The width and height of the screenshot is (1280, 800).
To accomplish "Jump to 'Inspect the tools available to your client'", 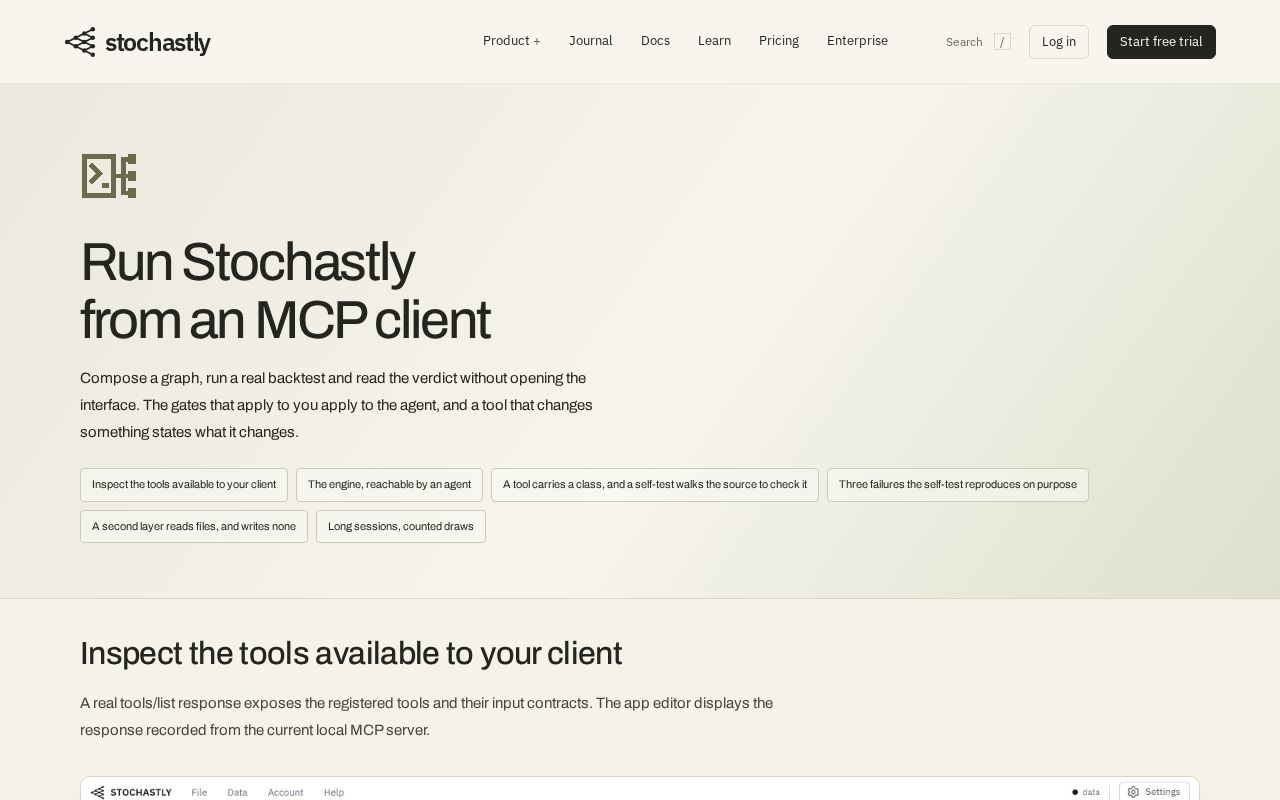I will click(x=184, y=485).
